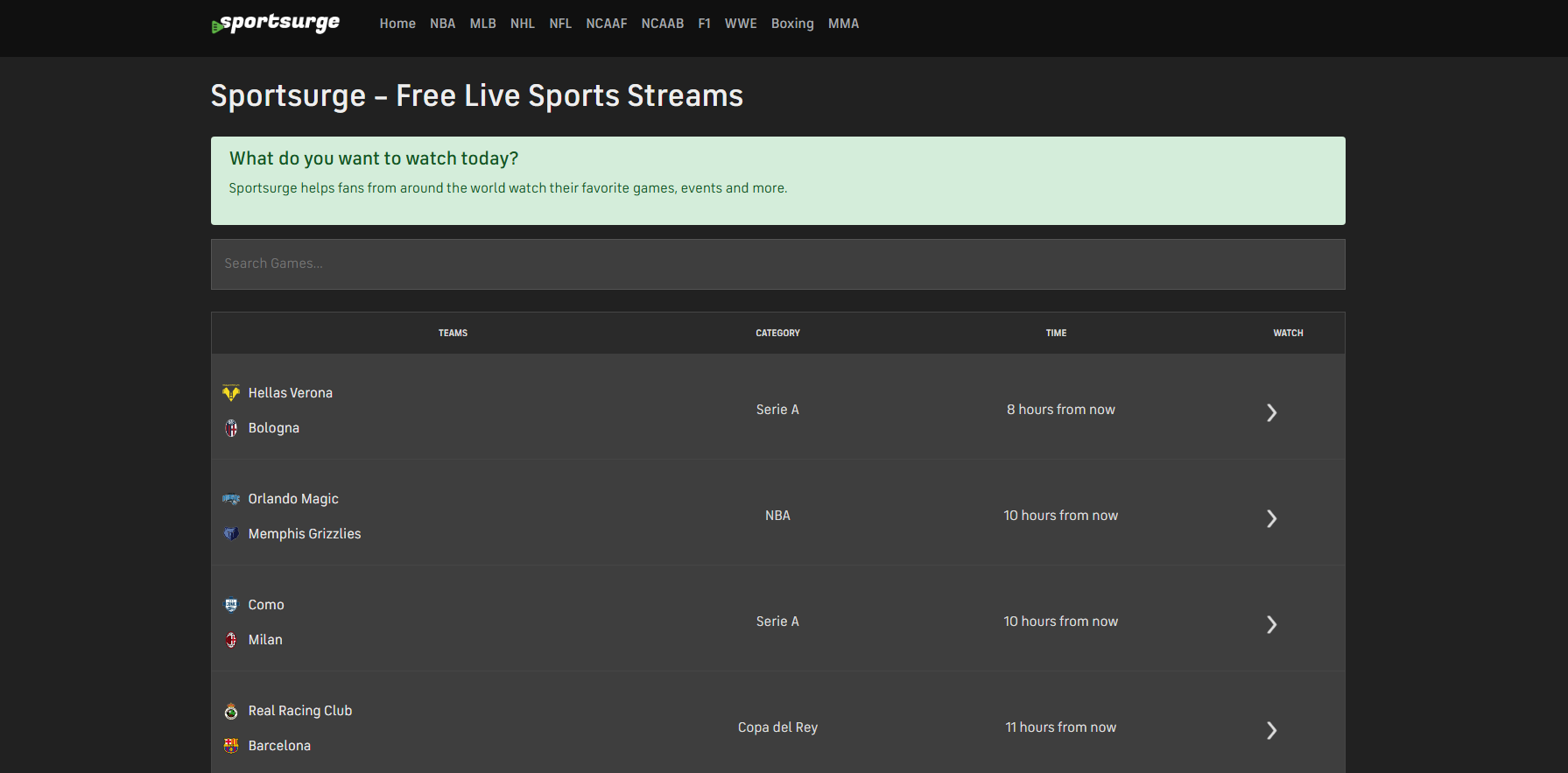Click the Hellas Verona team crest

[x=231, y=393]
